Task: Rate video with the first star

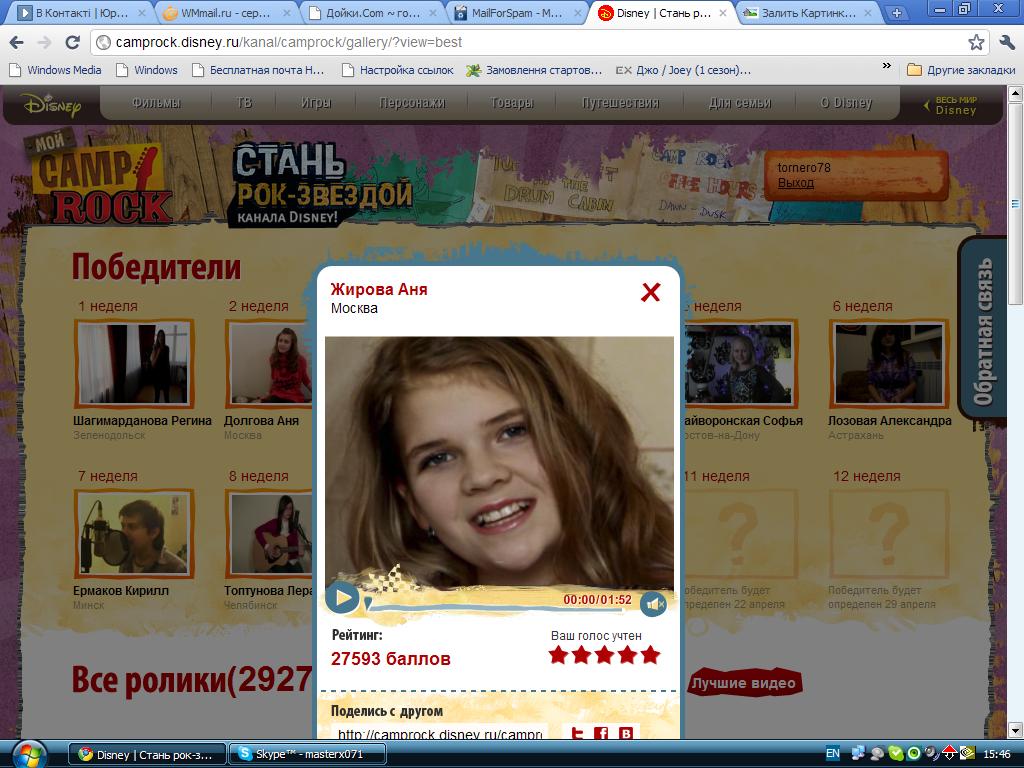Action: pyautogui.click(x=558, y=654)
